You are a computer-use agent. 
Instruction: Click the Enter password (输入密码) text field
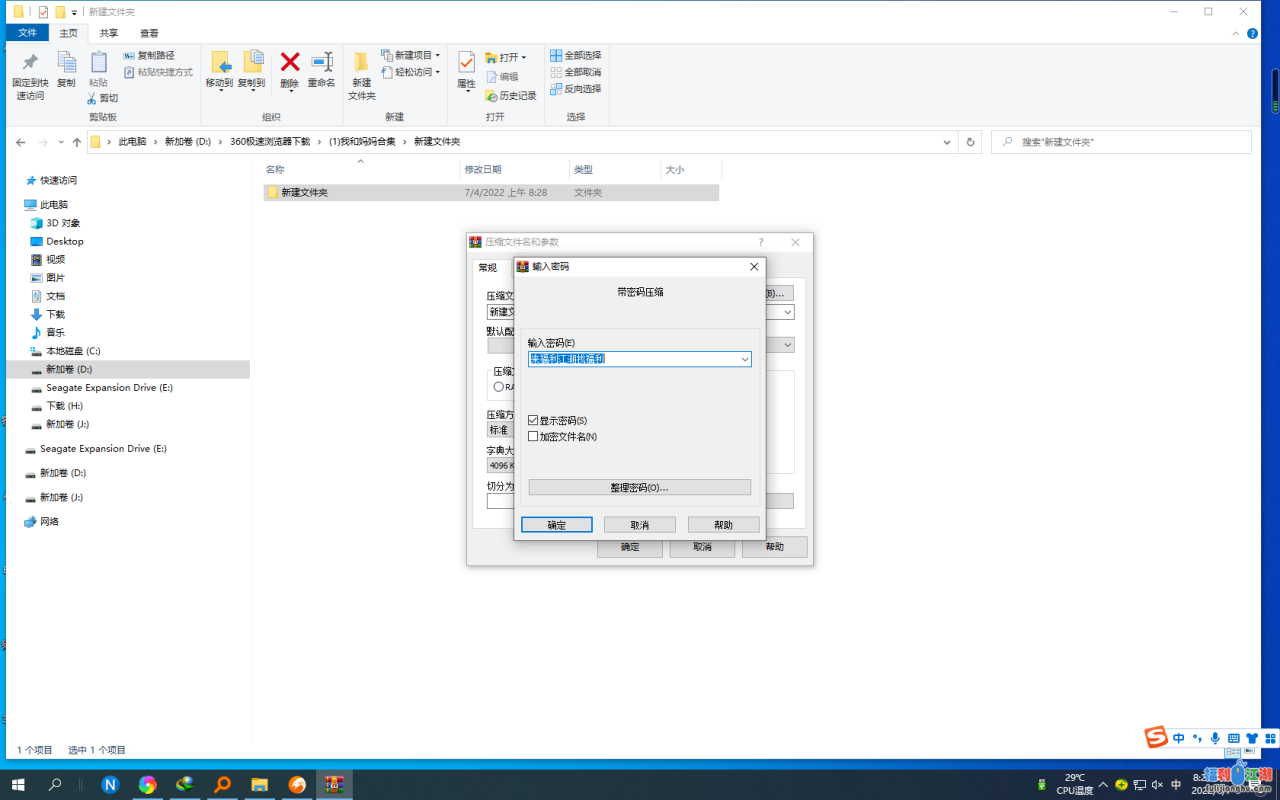(x=632, y=359)
